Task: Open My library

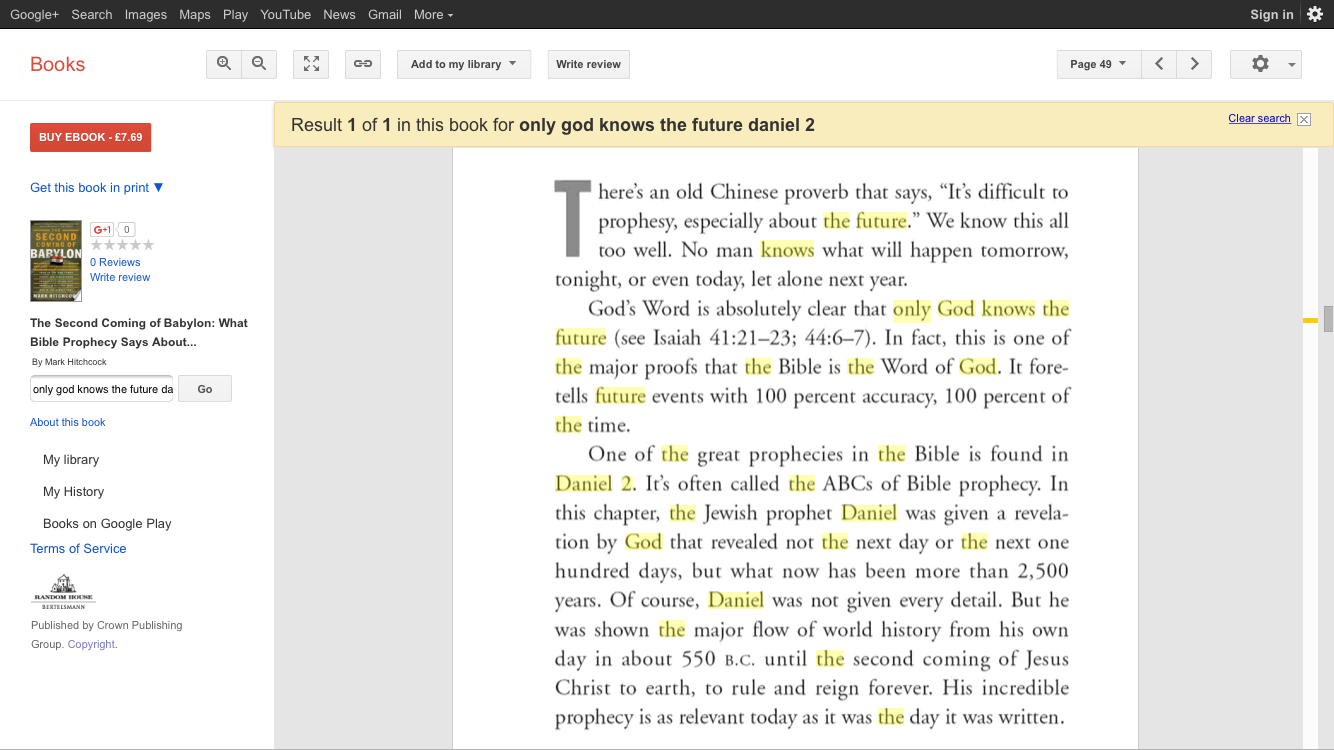Action: (71, 460)
